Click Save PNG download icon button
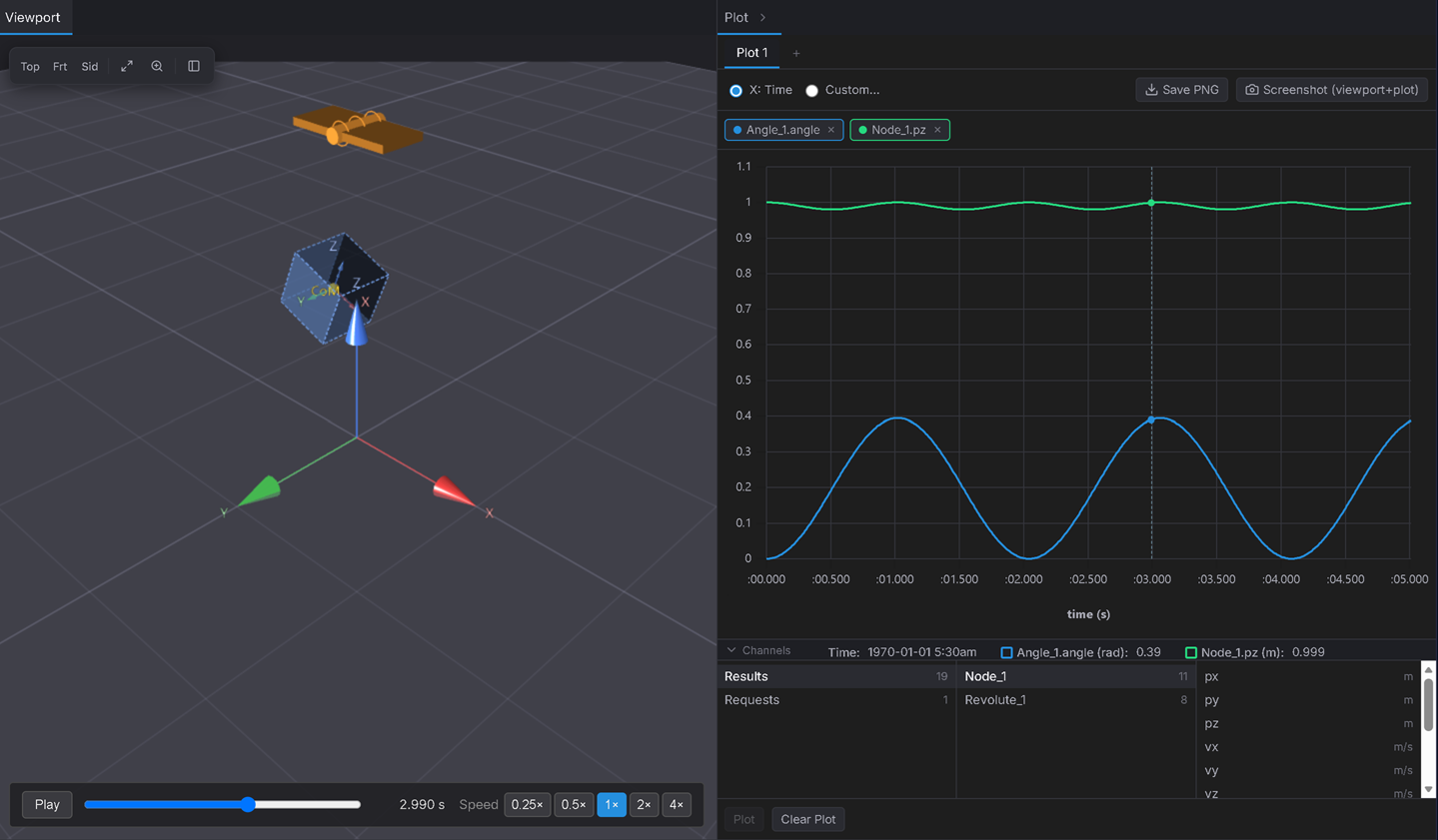Image resolution: width=1438 pixels, height=840 pixels. [x=1181, y=90]
